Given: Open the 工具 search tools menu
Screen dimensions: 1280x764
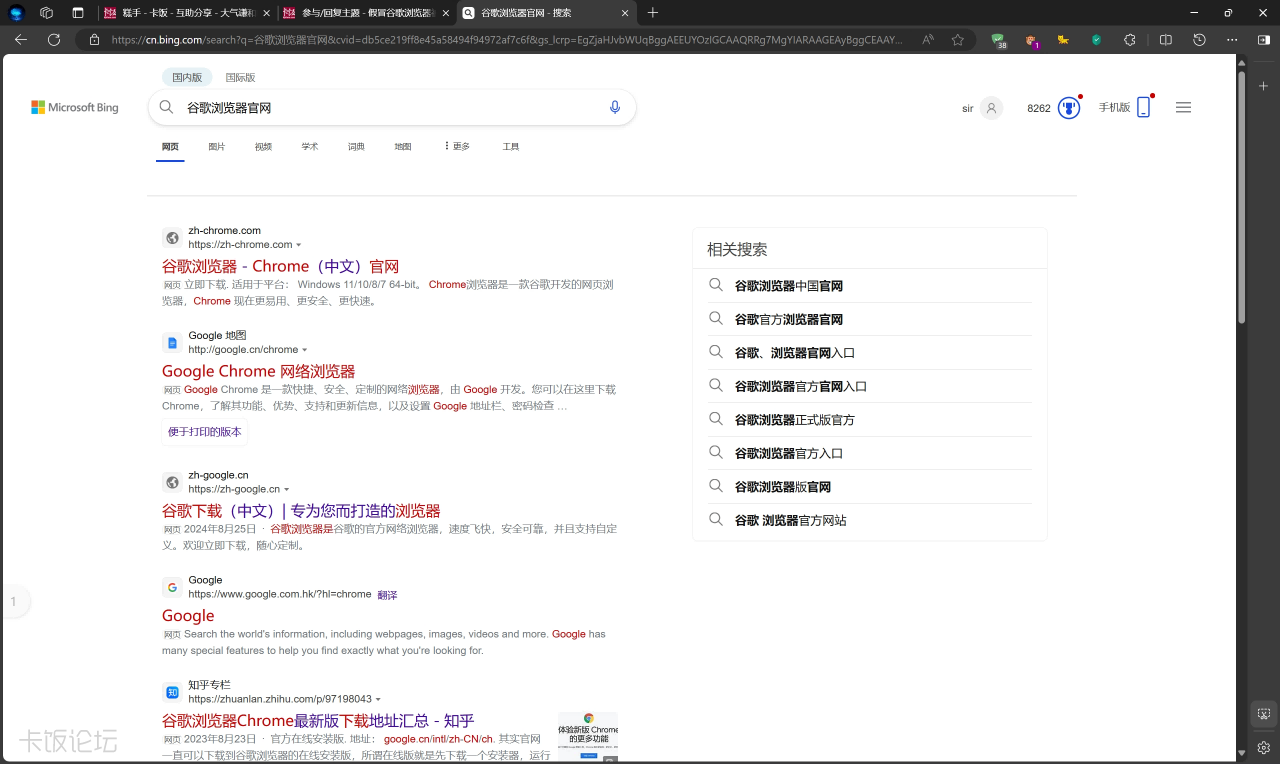Looking at the screenshot, I should [511, 146].
